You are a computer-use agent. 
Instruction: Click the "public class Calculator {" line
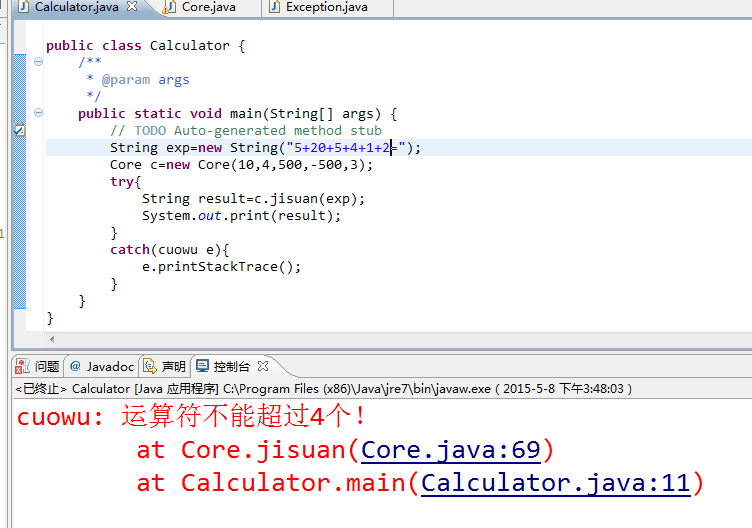point(146,46)
